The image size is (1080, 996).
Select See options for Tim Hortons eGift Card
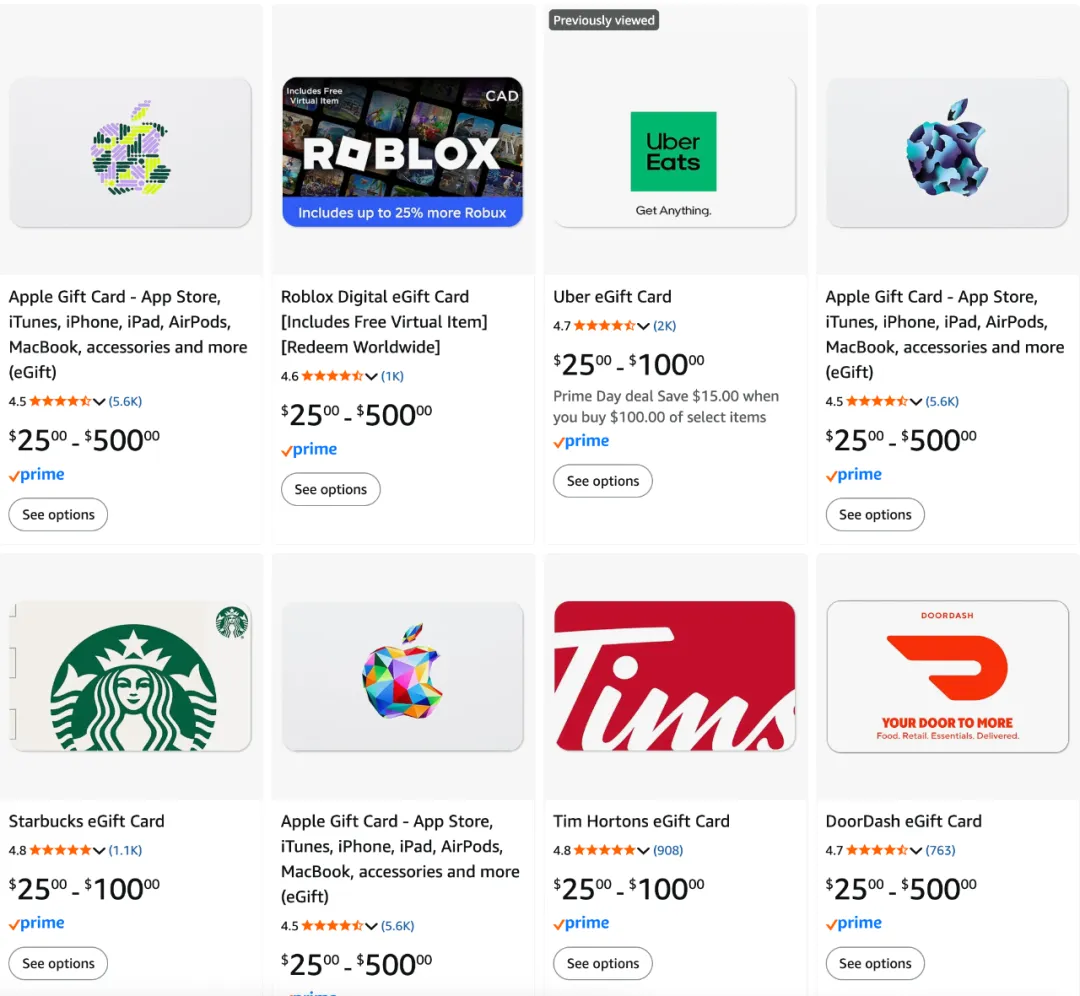click(x=603, y=964)
